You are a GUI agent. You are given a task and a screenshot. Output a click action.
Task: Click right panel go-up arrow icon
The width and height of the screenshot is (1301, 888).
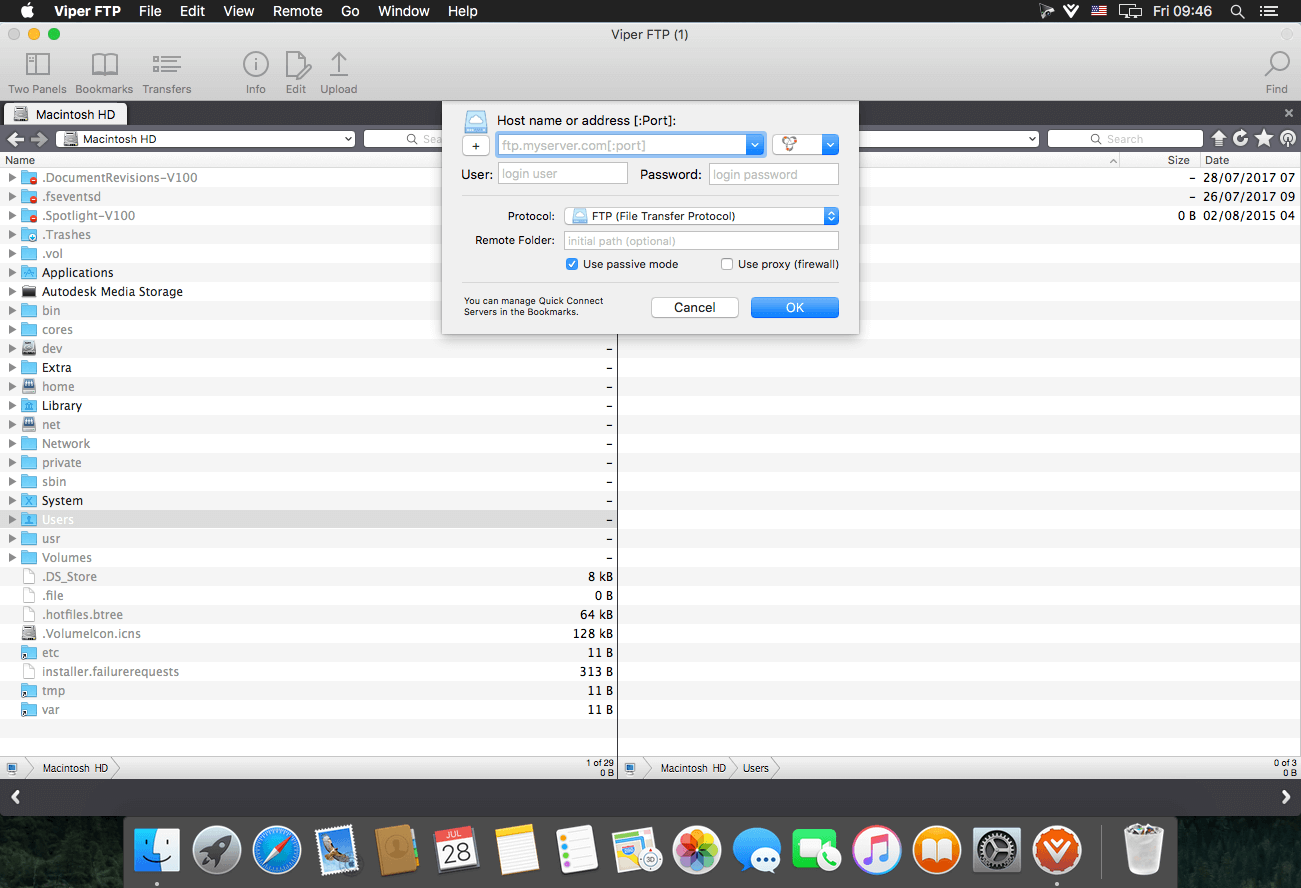[1219, 139]
